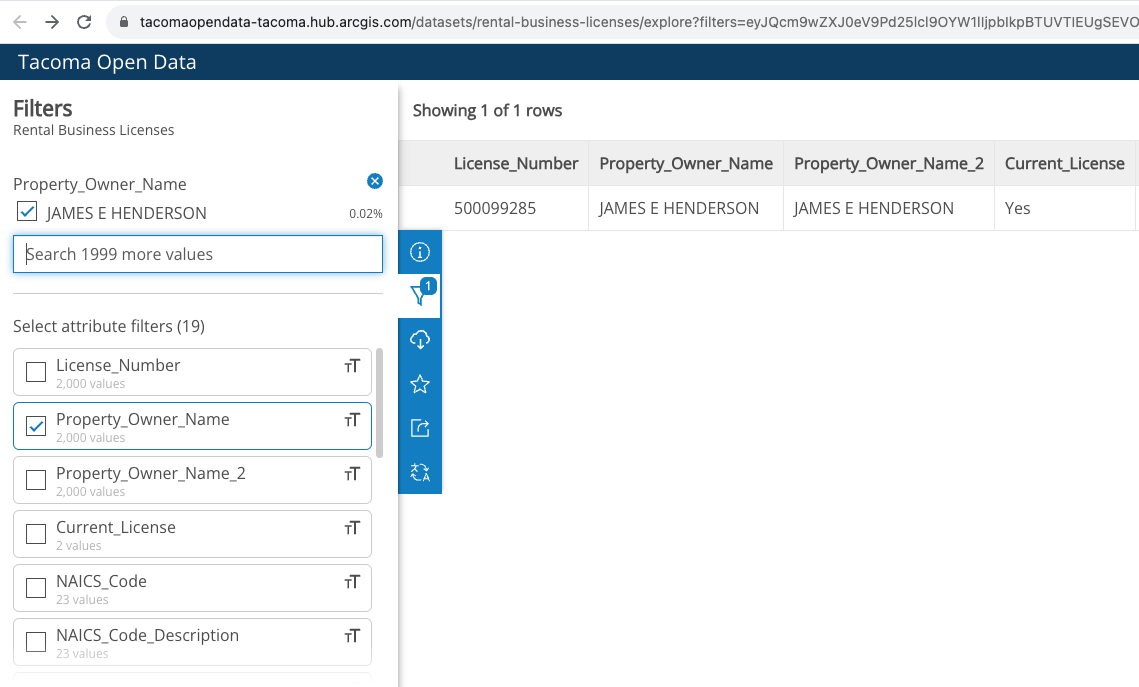The width and height of the screenshot is (1139, 687).
Task: Uncheck the Property_Owner_Name attribute filter
Action: (36, 426)
